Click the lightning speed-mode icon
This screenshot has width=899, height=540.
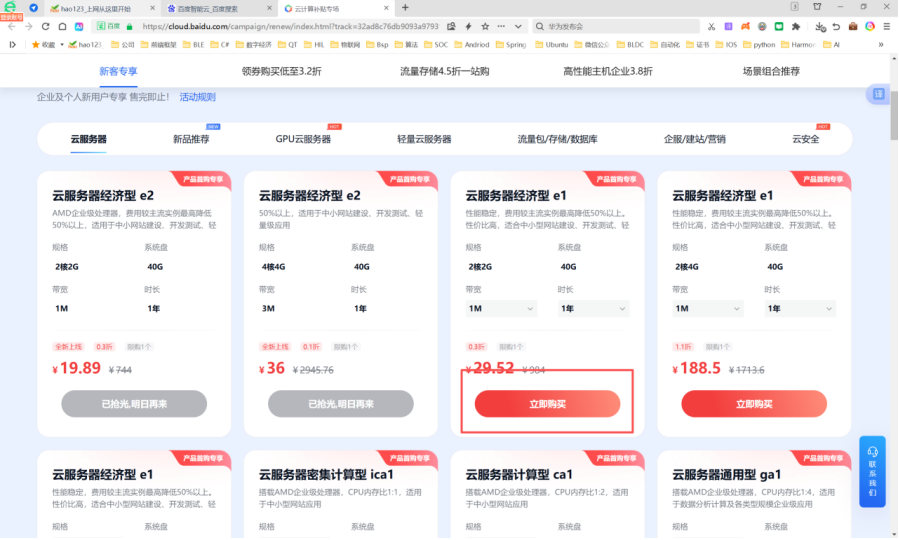468,26
